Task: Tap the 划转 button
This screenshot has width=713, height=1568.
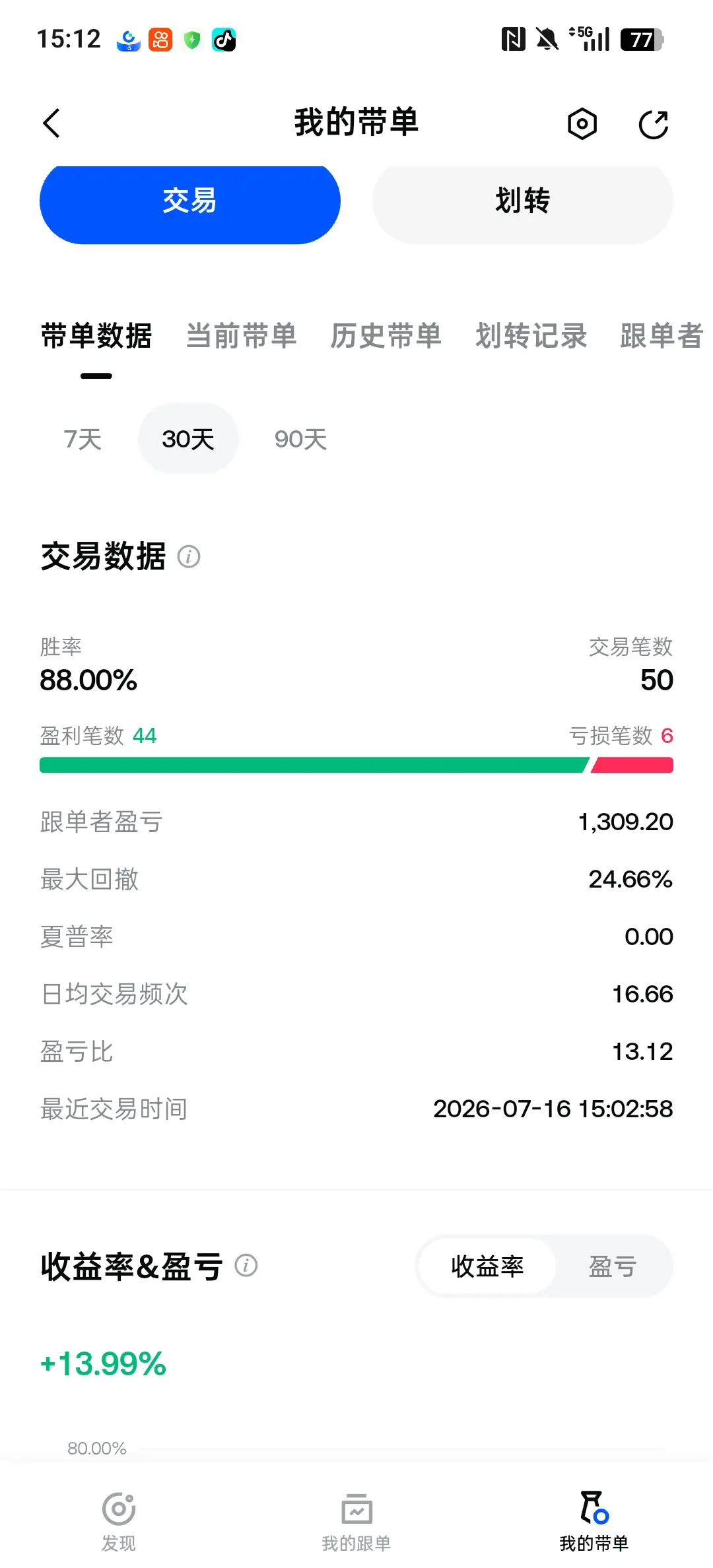Action: click(x=523, y=201)
